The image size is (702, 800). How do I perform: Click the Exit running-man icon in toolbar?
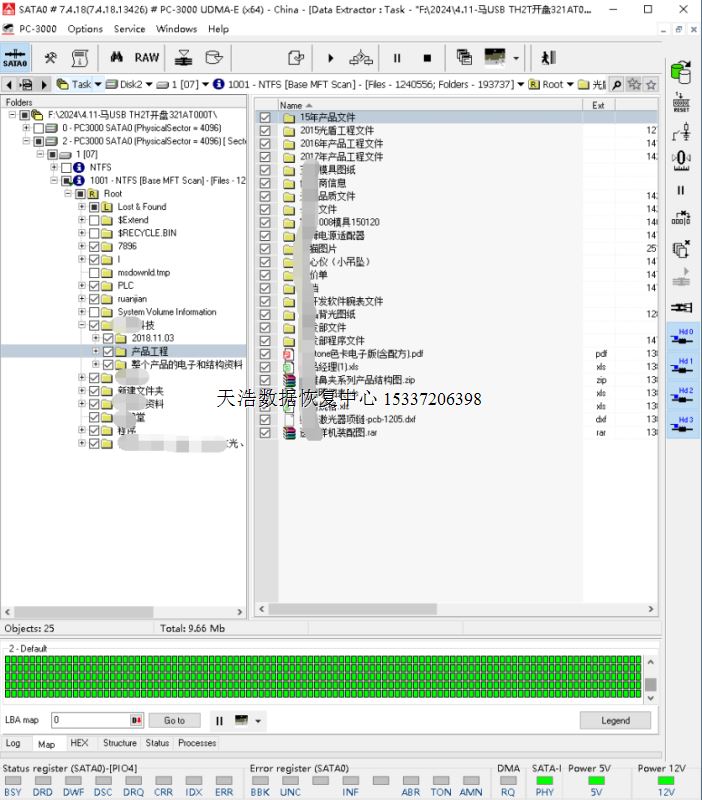click(x=548, y=58)
